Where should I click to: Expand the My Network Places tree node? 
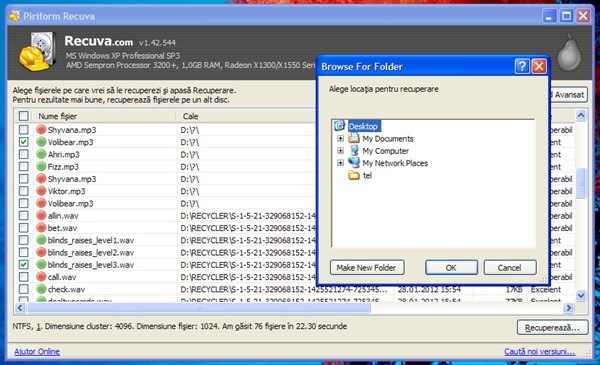pos(340,163)
